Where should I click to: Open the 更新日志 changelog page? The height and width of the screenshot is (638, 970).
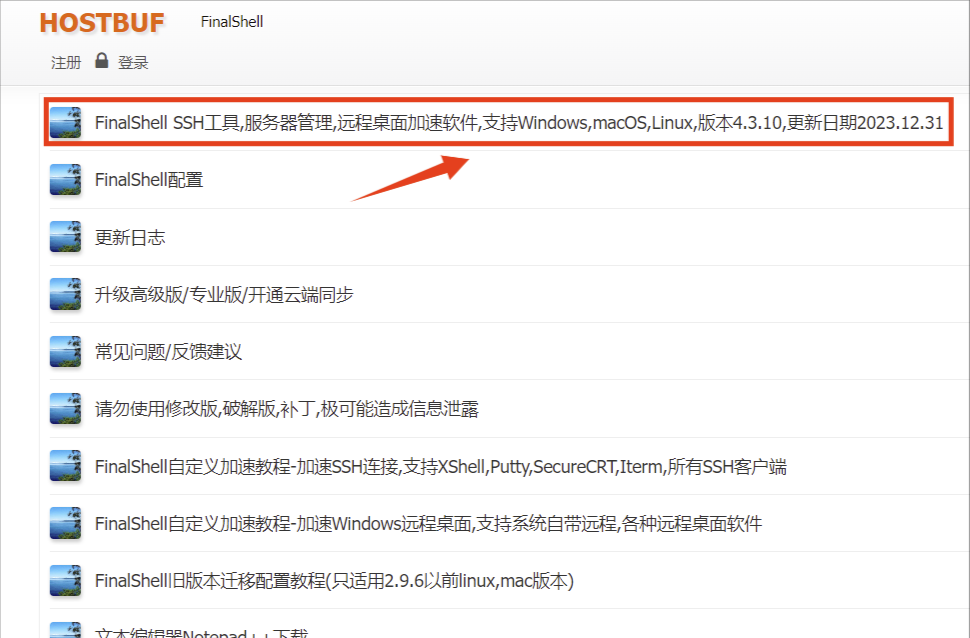point(130,237)
